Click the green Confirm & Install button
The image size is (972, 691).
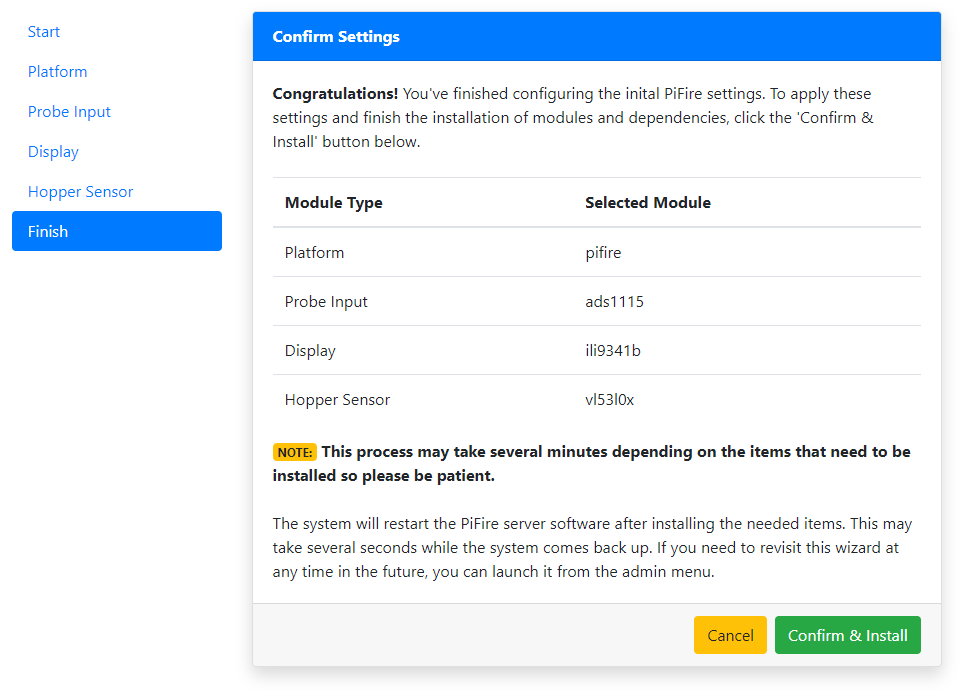[x=847, y=635]
